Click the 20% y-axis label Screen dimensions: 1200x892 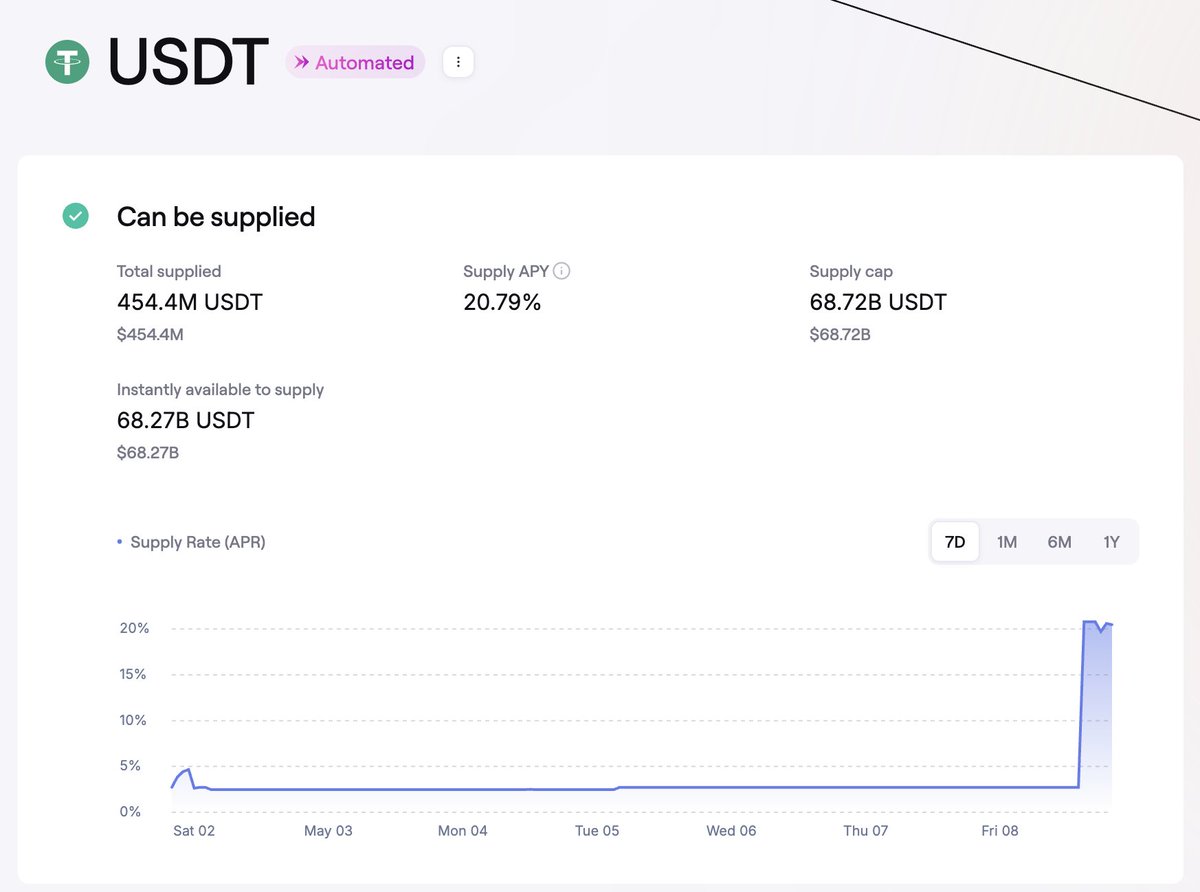pyautogui.click(x=134, y=628)
